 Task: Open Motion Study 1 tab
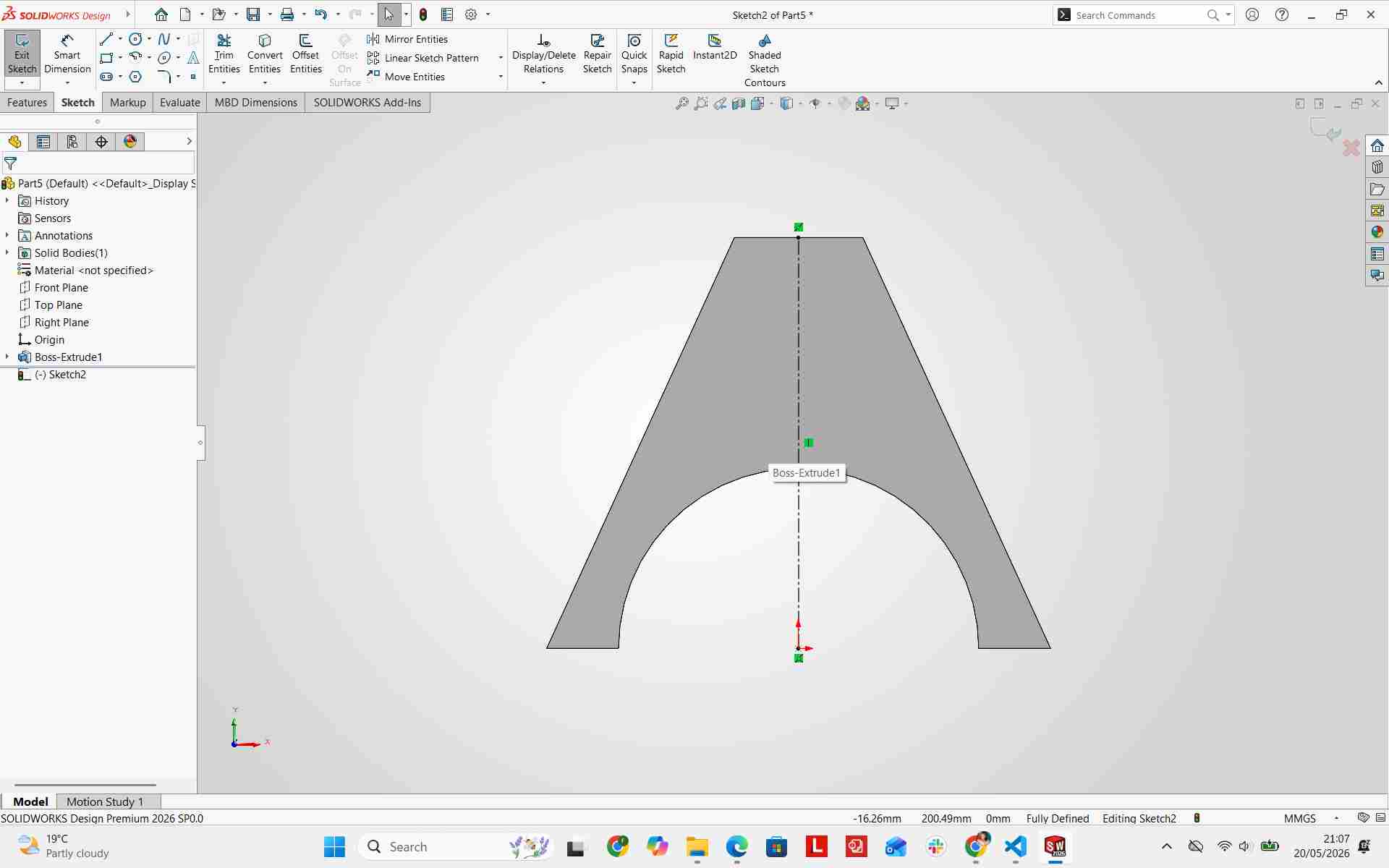(x=105, y=801)
